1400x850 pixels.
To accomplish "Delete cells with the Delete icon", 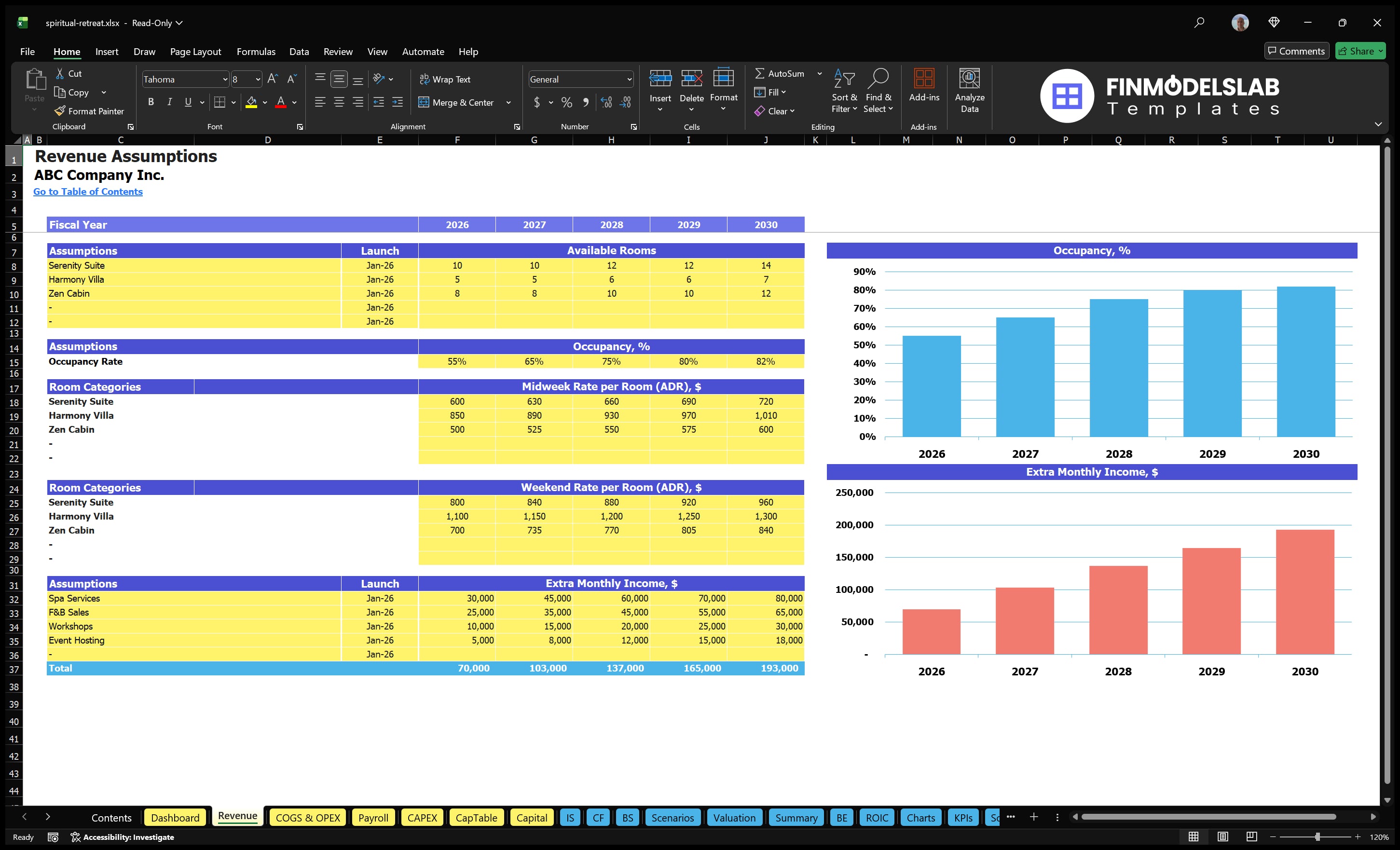I will pyautogui.click(x=691, y=88).
